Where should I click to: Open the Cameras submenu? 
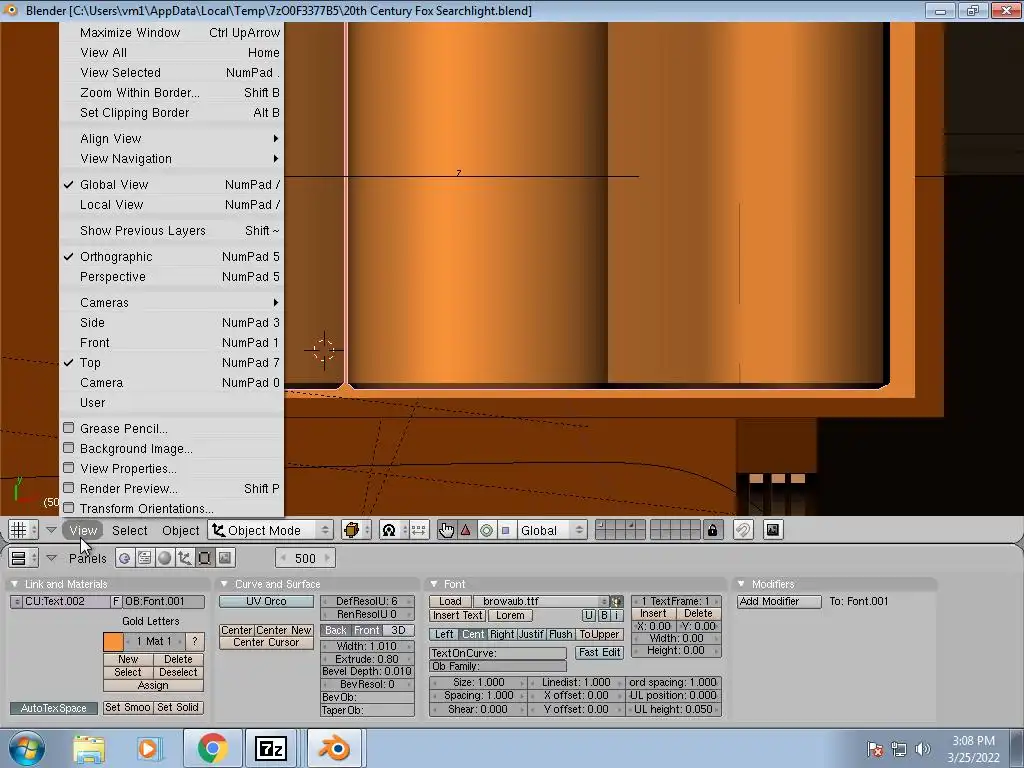(171, 302)
